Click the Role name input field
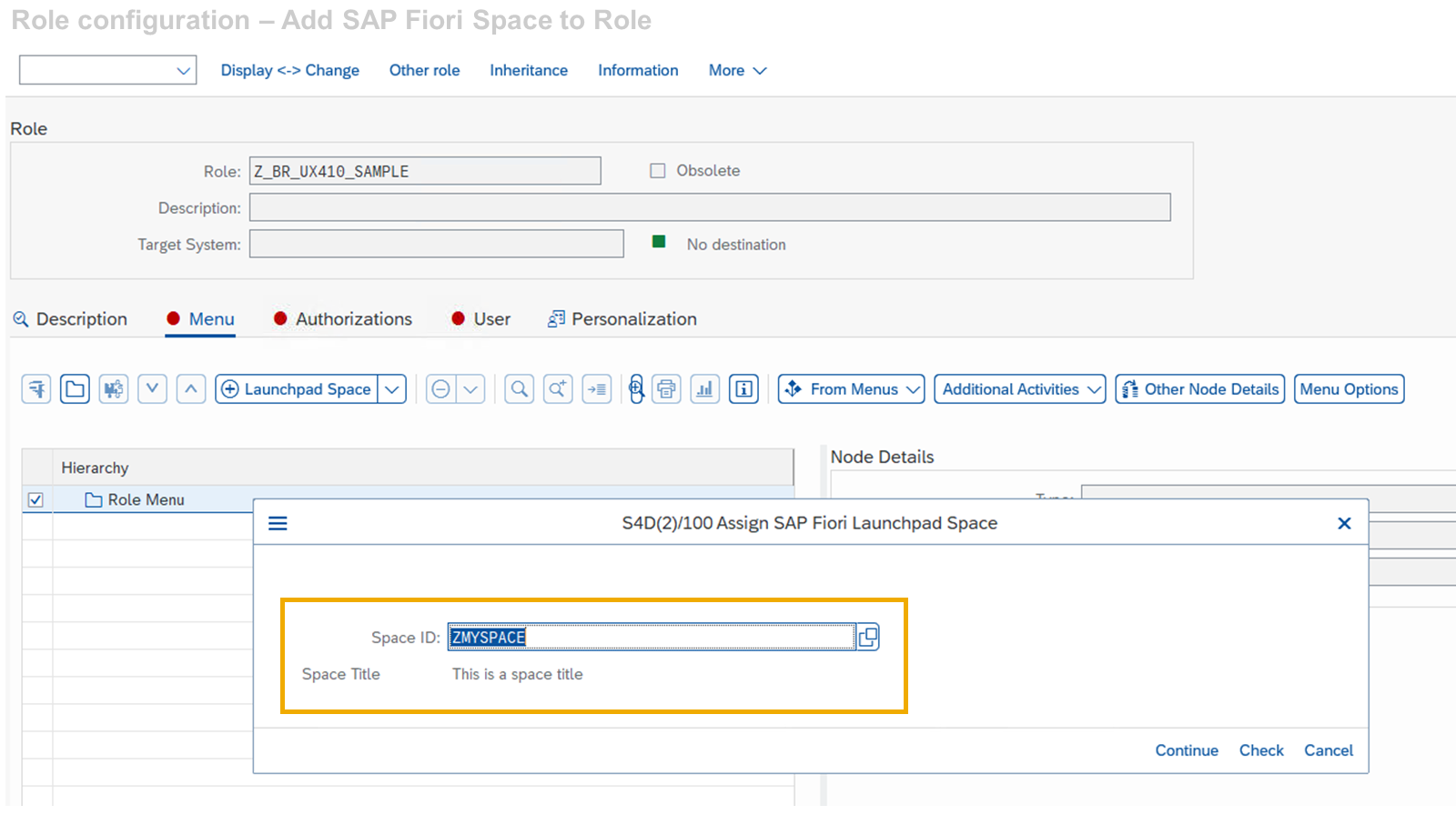1456x815 pixels. click(425, 171)
